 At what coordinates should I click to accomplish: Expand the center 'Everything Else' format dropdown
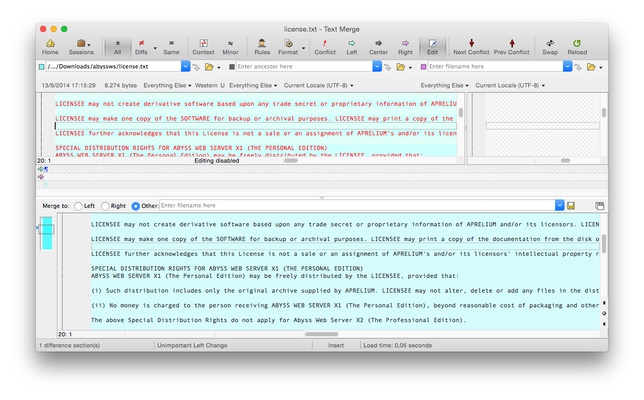tap(253, 85)
